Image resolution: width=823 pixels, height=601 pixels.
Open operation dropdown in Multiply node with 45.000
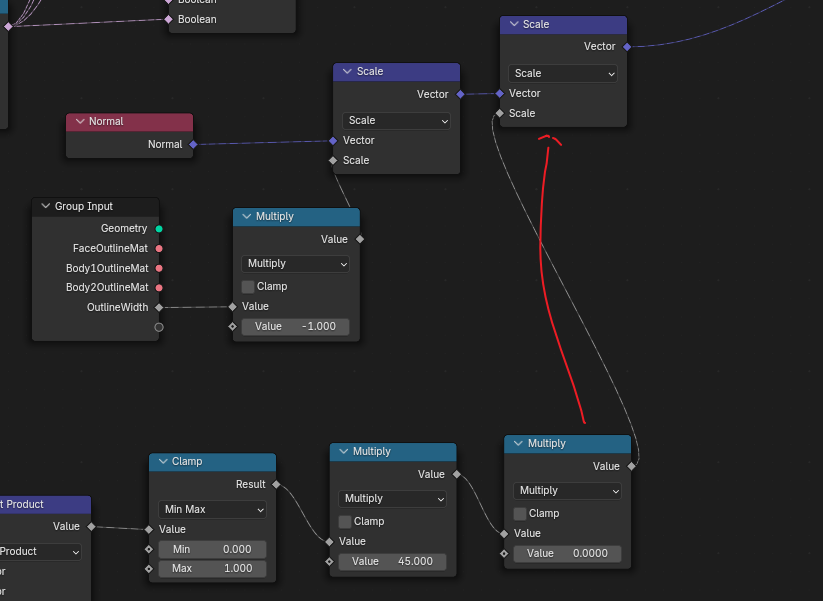392,498
